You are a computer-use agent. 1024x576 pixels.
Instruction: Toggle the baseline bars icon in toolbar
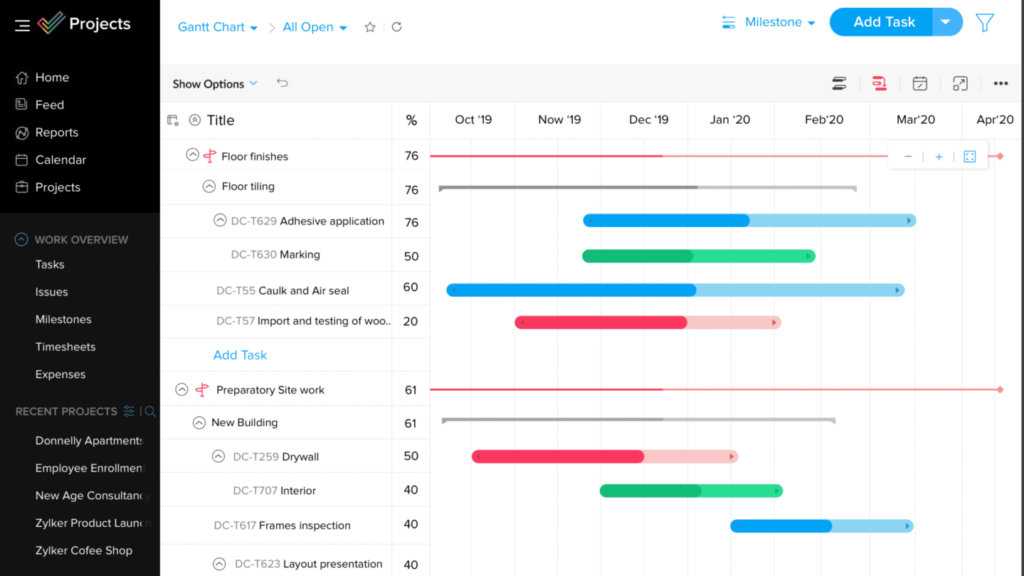tap(839, 84)
